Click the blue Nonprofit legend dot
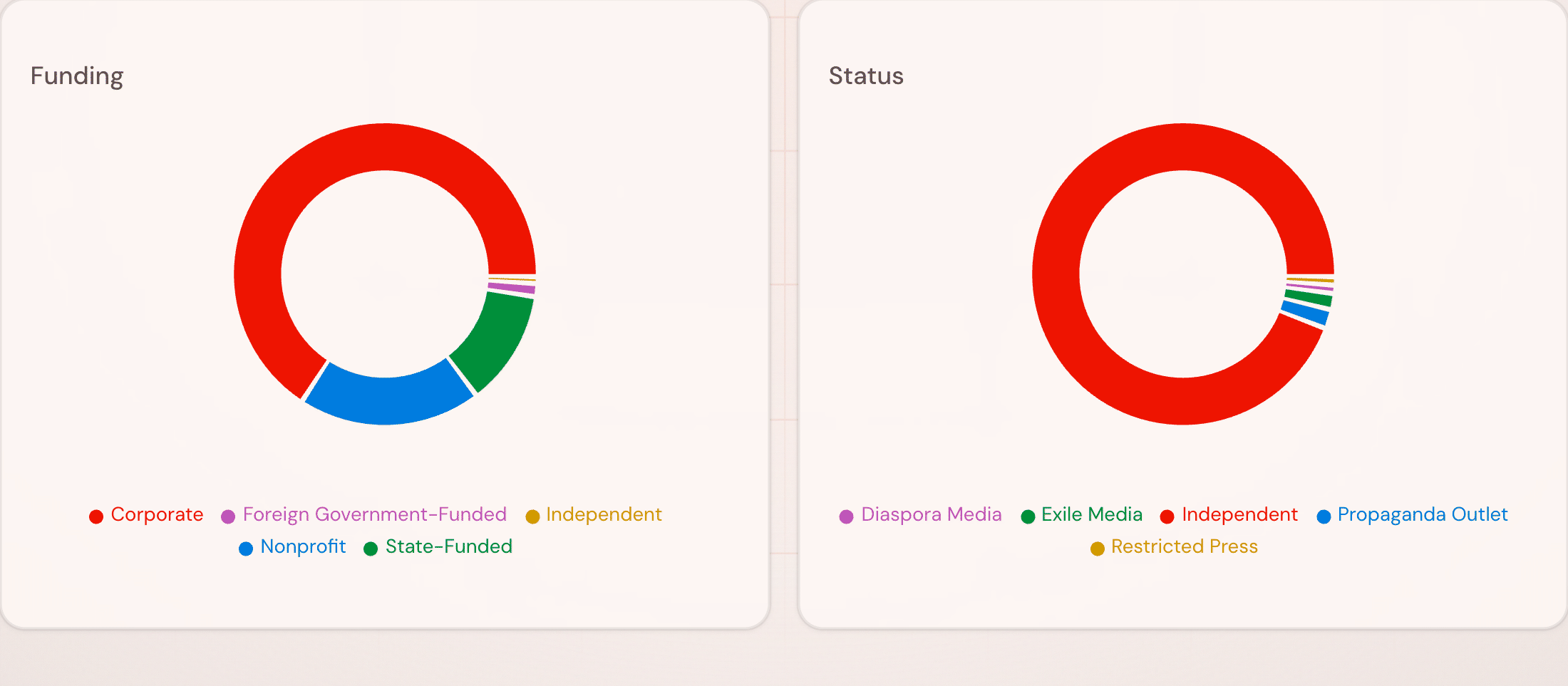 [x=246, y=549]
